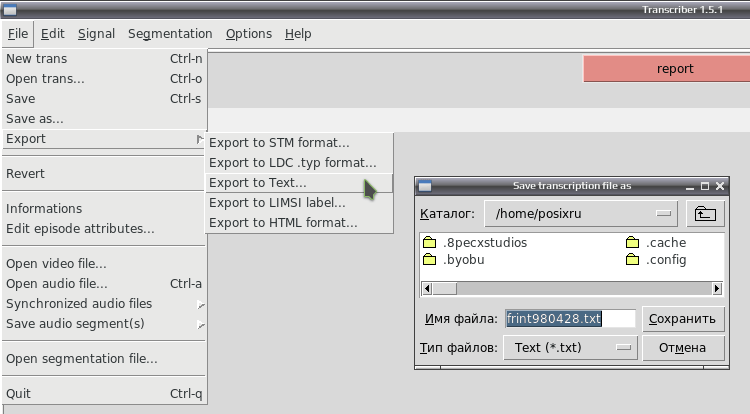Open the Edit menu
This screenshot has width=750, height=414.
(x=52, y=34)
